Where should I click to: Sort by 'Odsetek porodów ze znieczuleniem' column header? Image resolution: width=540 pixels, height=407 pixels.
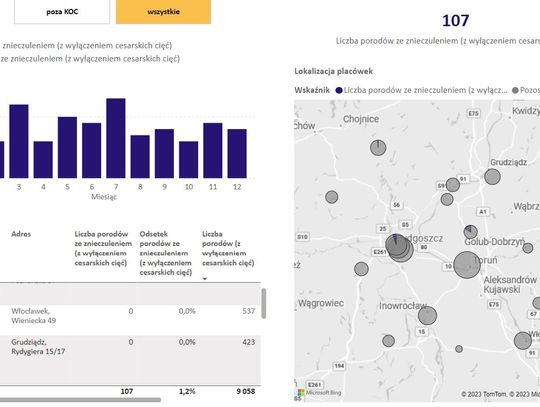click(166, 253)
